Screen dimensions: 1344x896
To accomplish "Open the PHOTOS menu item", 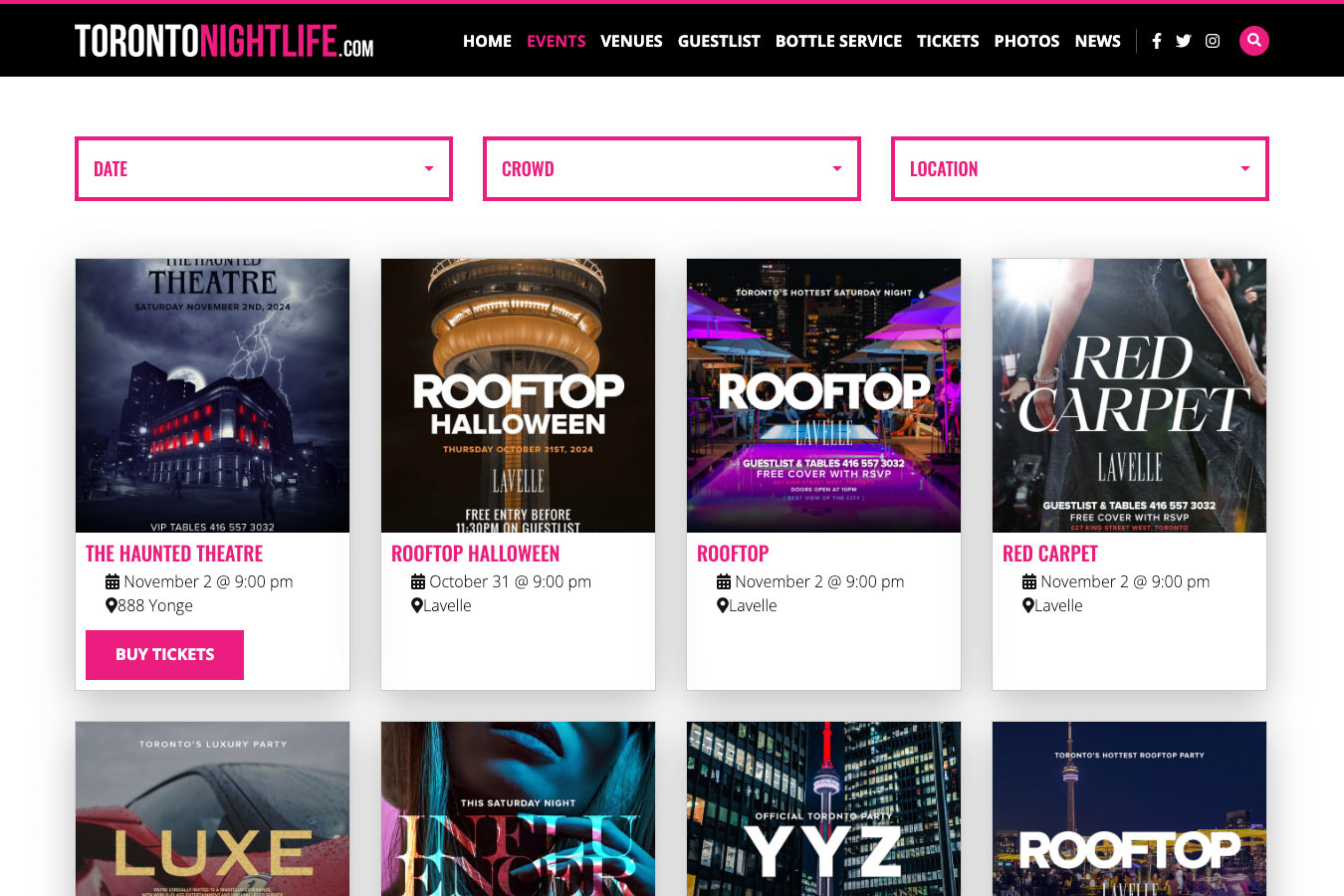I will [1026, 41].
